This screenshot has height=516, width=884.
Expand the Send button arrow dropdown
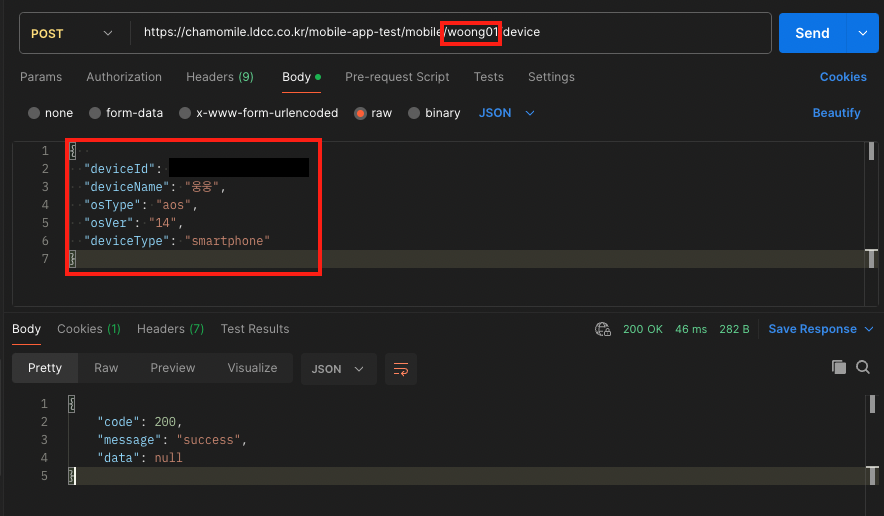[862, 33]
